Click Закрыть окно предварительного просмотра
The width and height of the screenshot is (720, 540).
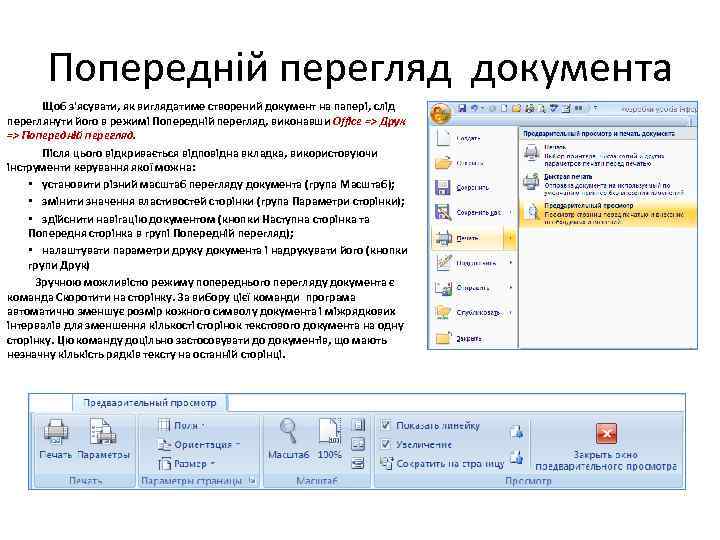pos(606,447)
